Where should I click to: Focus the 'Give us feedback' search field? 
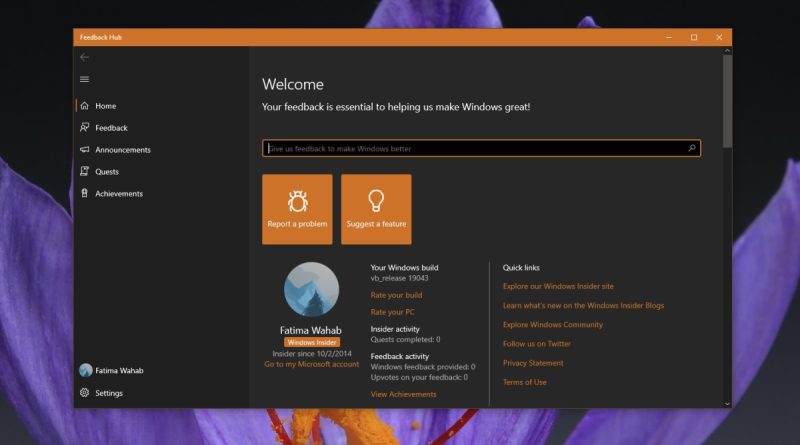482,149
